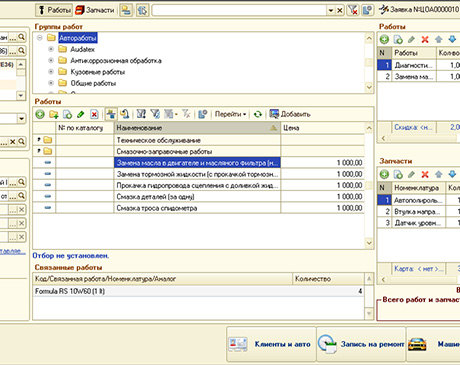Screen dimensions: 460x365
Task: Collapse the Авторaботы tree node
Action: (40, 38)
